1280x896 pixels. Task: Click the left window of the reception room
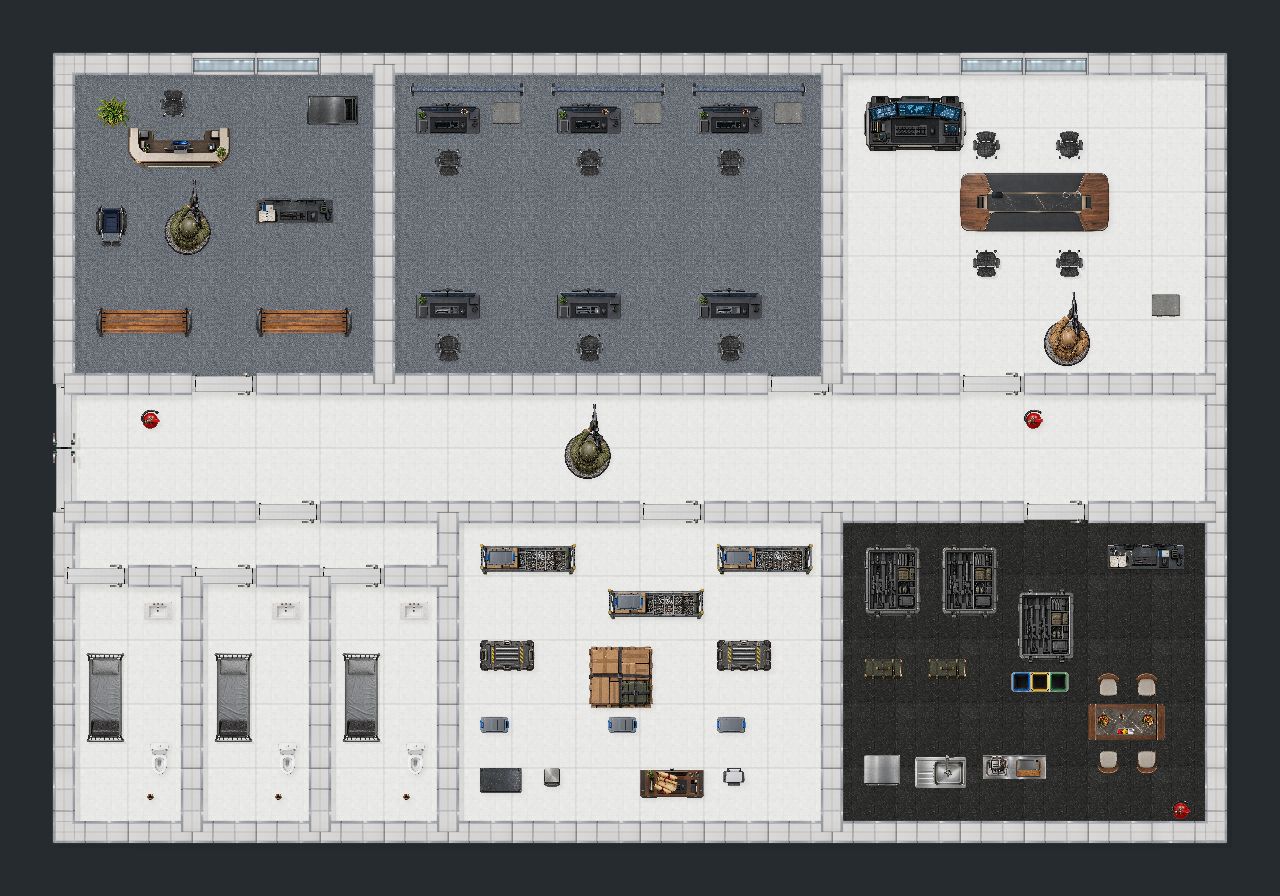point(224,65)
